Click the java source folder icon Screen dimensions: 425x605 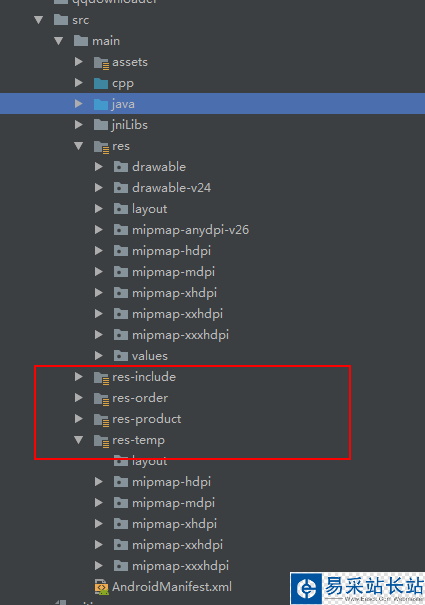coord(101,104)
